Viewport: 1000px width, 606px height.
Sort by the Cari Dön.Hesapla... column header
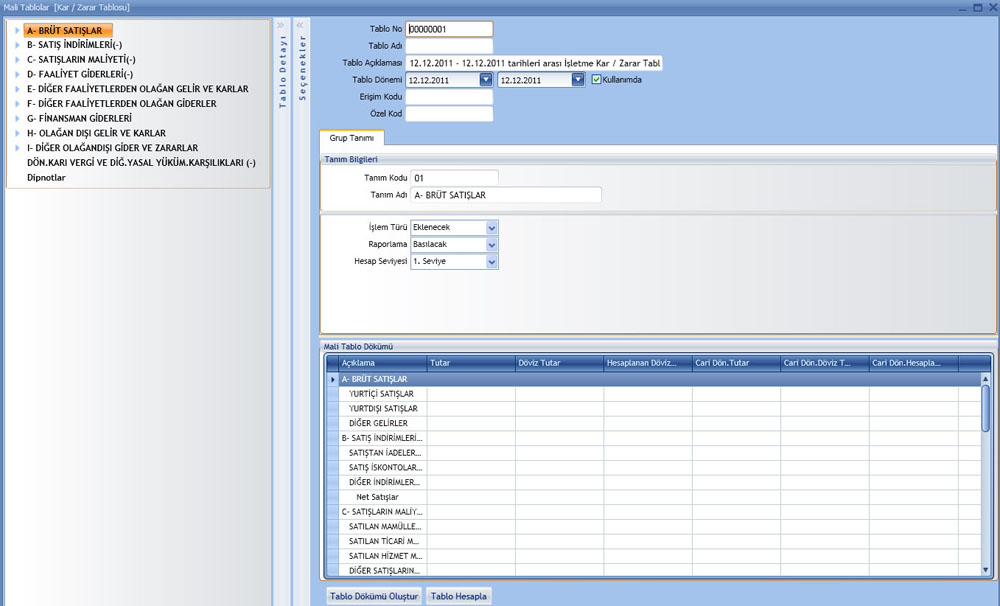[914, 363]
